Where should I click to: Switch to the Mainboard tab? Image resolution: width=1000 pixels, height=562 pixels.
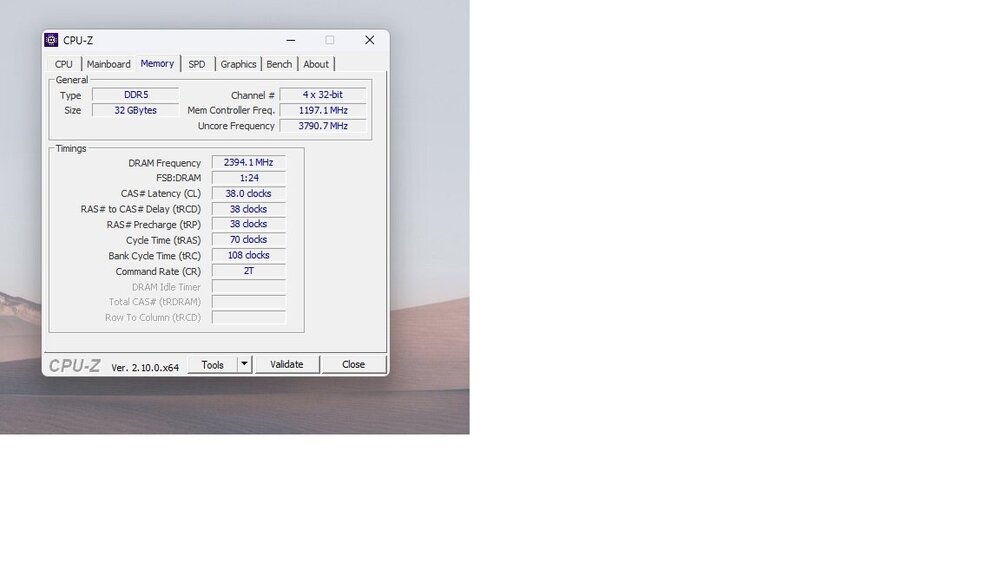click(x=108, y=64)
